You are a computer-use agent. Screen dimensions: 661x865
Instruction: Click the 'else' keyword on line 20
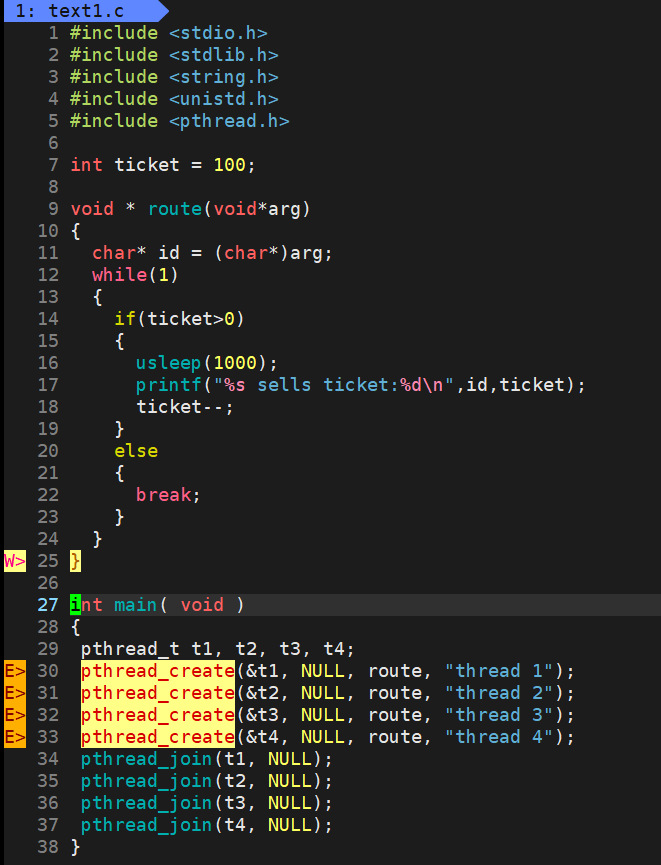pos(136,451)
